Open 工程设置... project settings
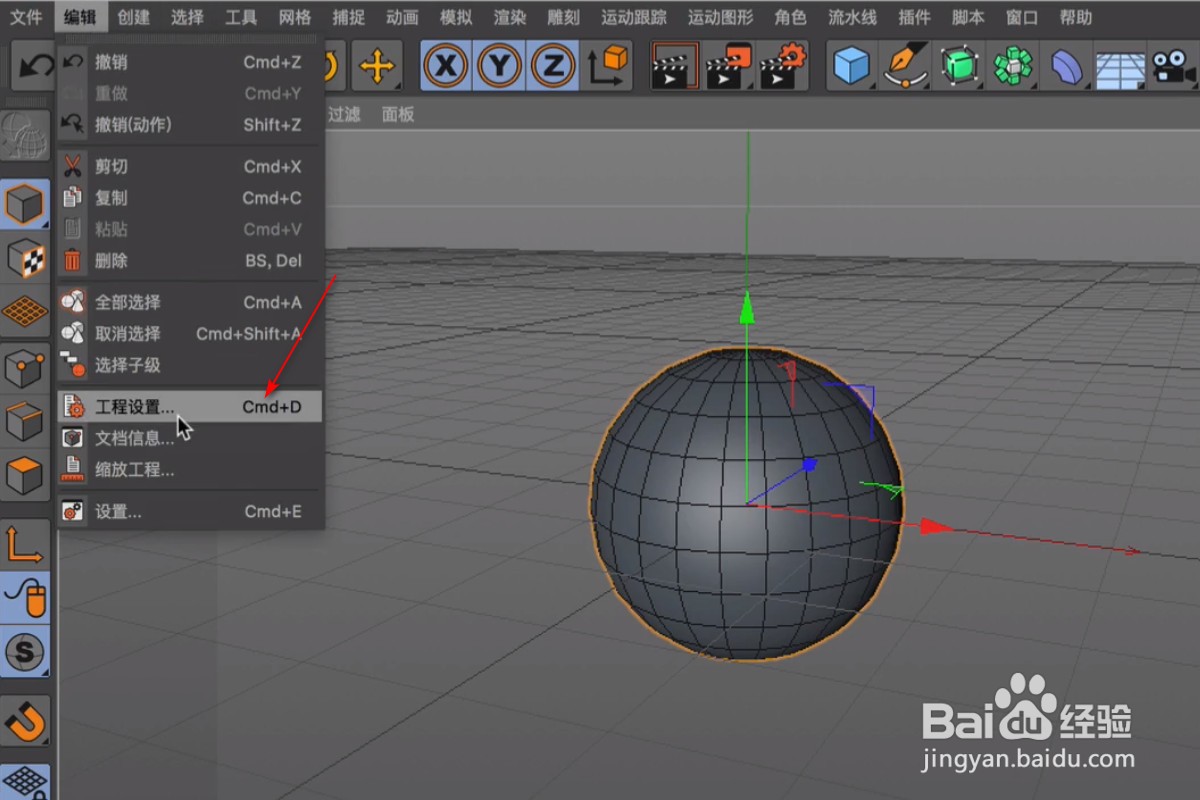The width and height of the screenshot is (1200, 800). pos(190,406)
